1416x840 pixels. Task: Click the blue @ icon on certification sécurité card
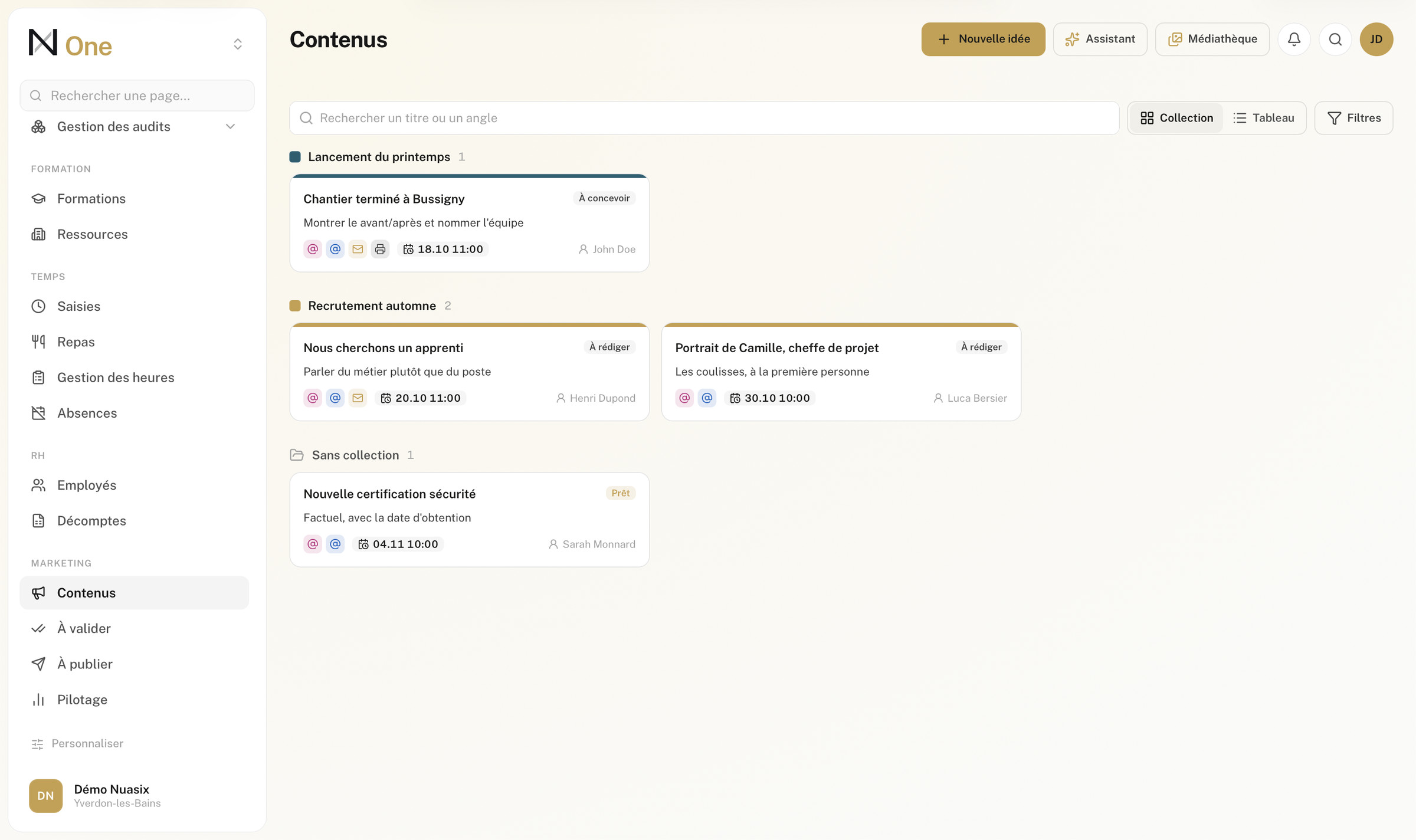pyautogui.click(x=335, y=544)
